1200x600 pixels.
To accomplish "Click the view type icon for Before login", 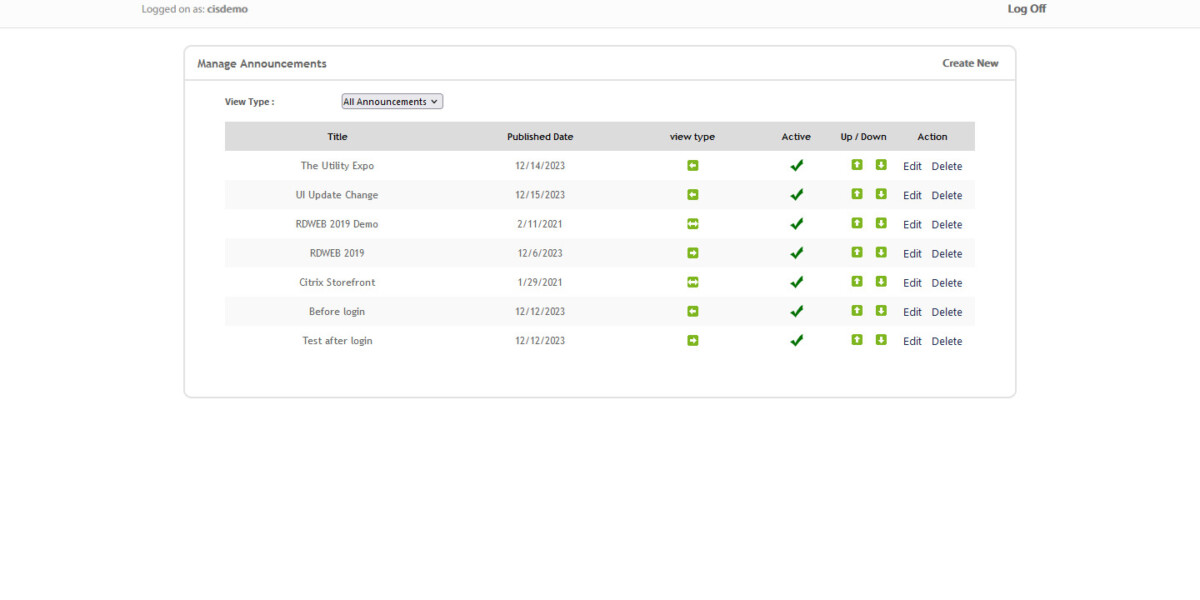I will tap(693, 311).
